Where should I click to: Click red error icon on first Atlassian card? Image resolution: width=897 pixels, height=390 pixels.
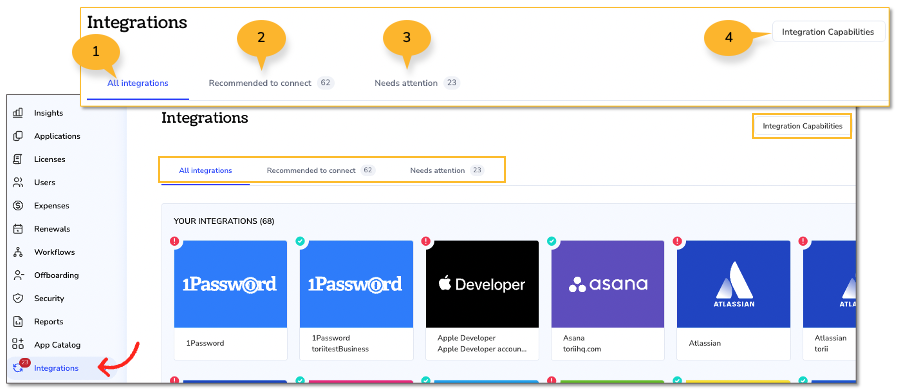click(x=678, y=241)
